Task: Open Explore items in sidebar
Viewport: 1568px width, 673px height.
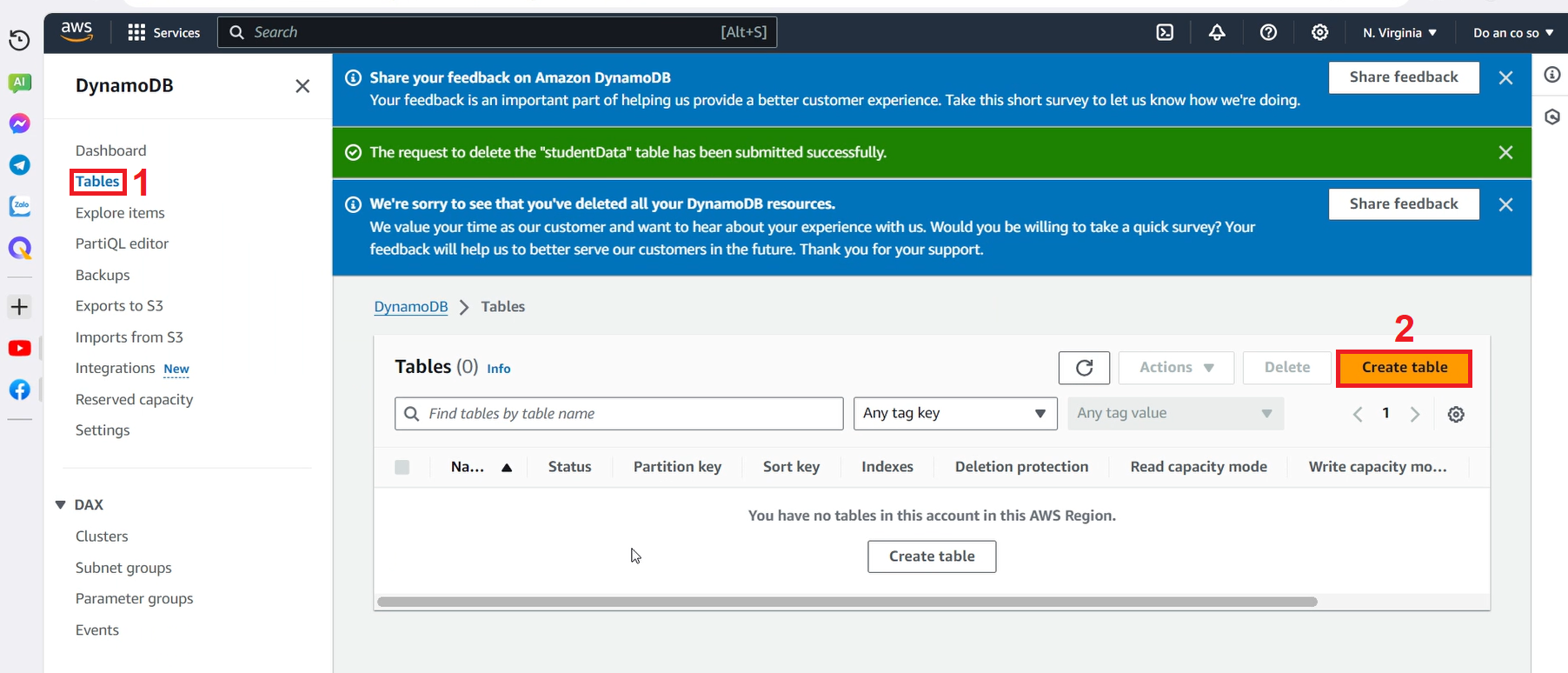Action: point(120,213)
